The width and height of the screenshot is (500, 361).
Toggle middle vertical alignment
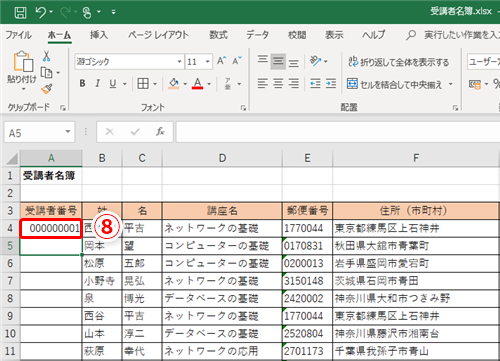(x=278, y=61)
